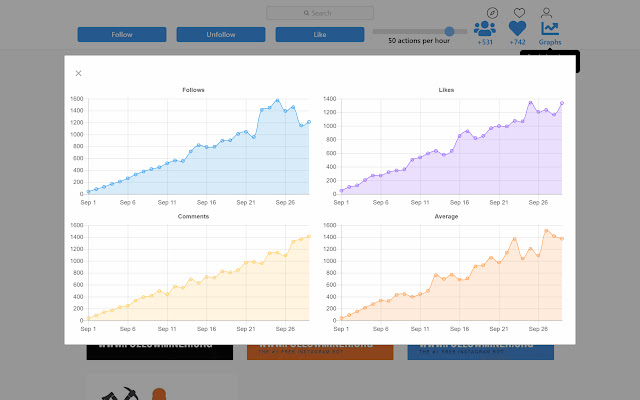Click the heart activity icon at top
The image size is (640, 400).
click(519, 13)
